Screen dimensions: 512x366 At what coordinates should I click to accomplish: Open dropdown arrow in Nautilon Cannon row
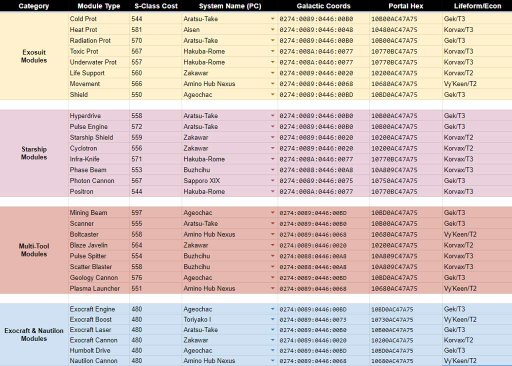click(x=273, y=361)
